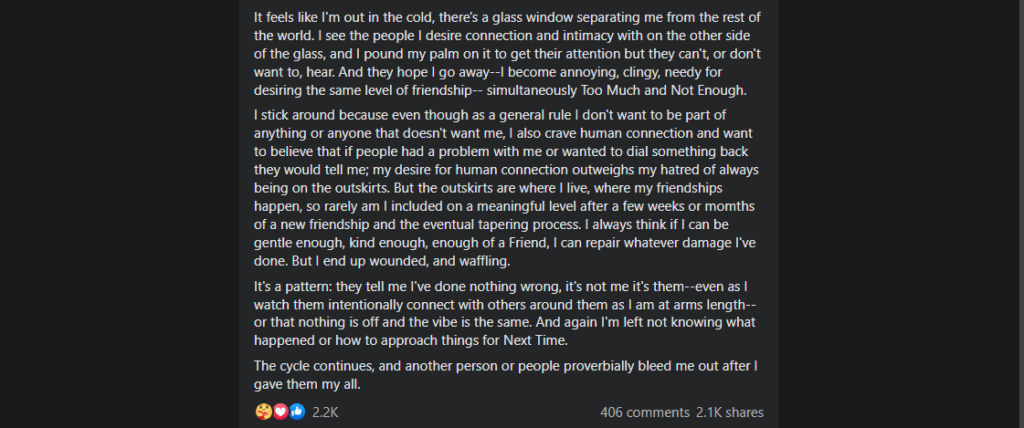Click the Care hugging-heart reaction icon

(x=263, y=412)
